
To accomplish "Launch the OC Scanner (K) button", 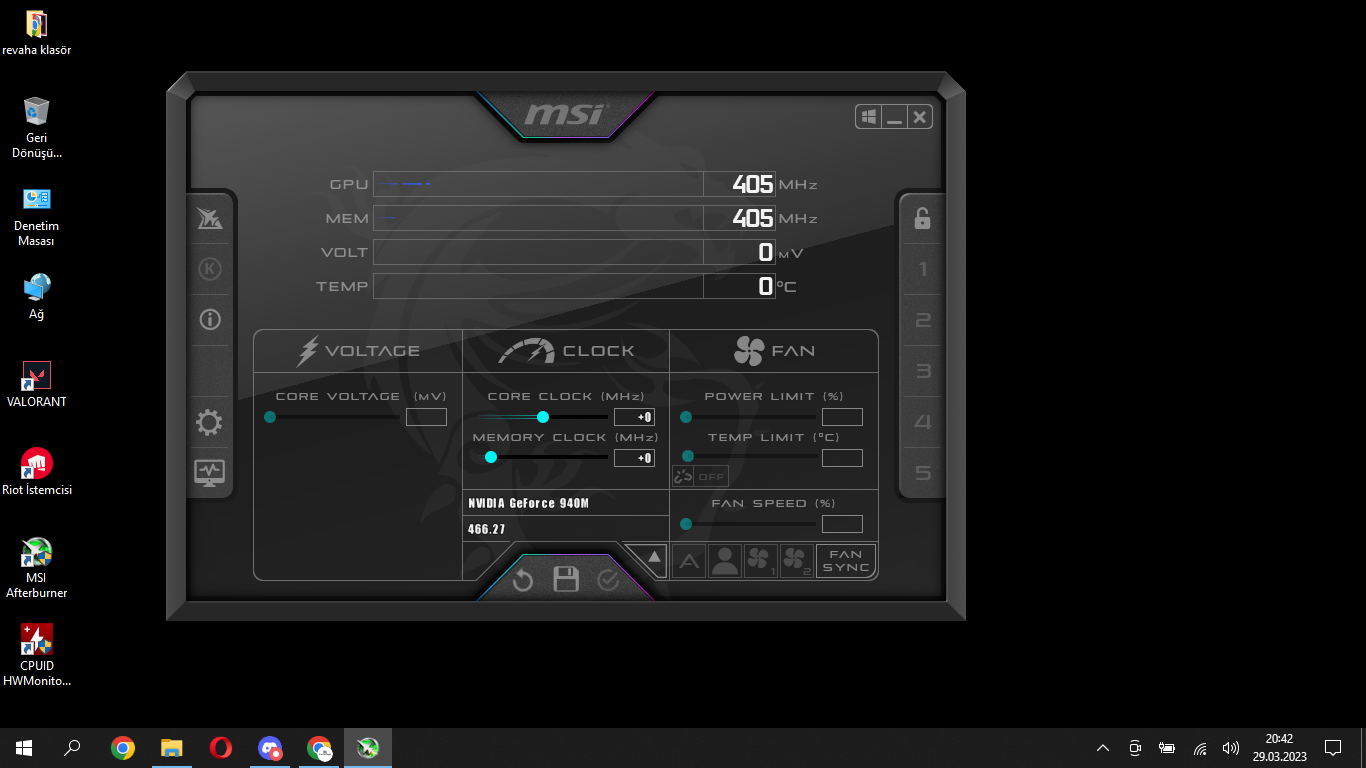I will pos(210,269).
